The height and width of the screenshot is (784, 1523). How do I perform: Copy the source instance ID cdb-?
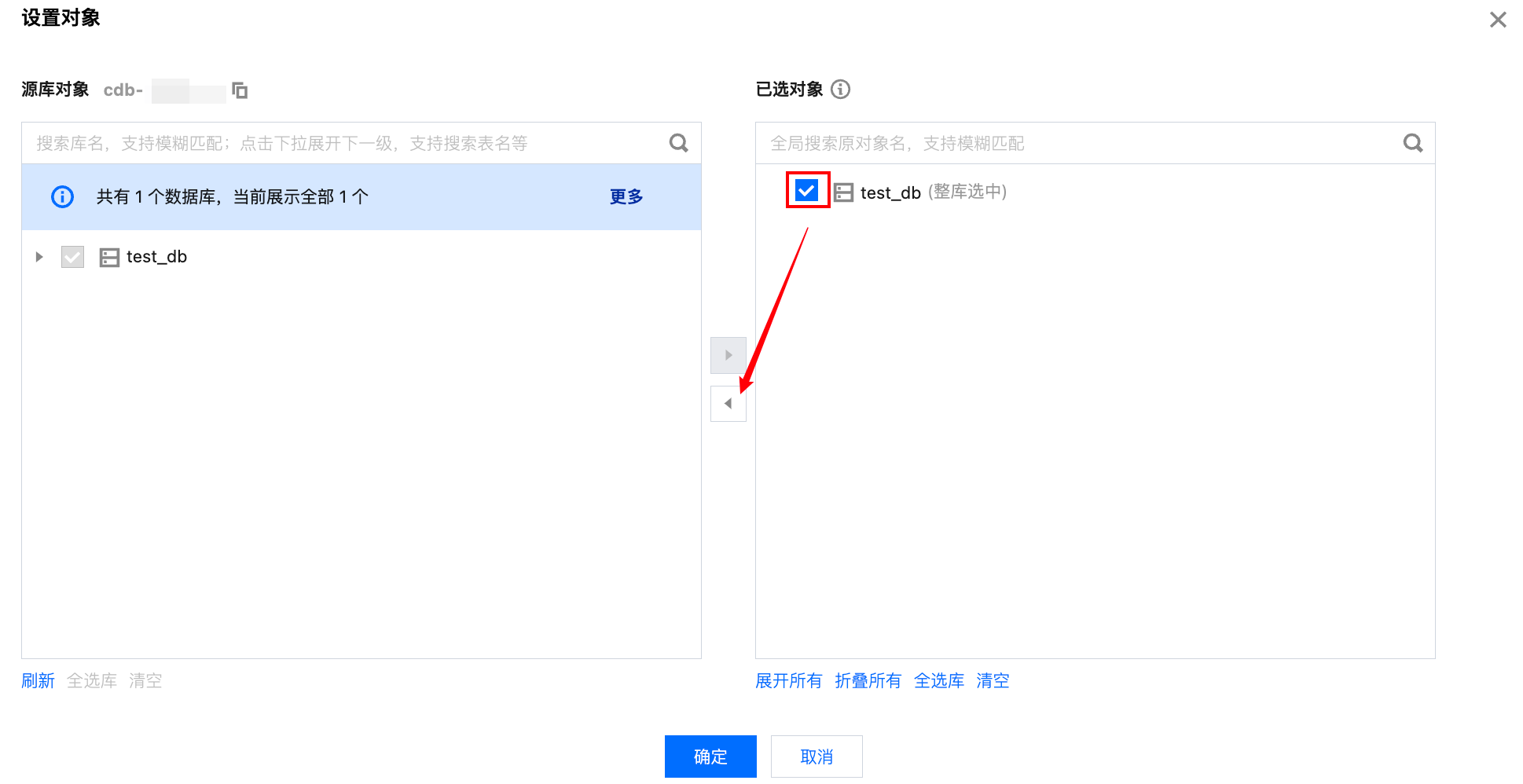click(240, 90)
